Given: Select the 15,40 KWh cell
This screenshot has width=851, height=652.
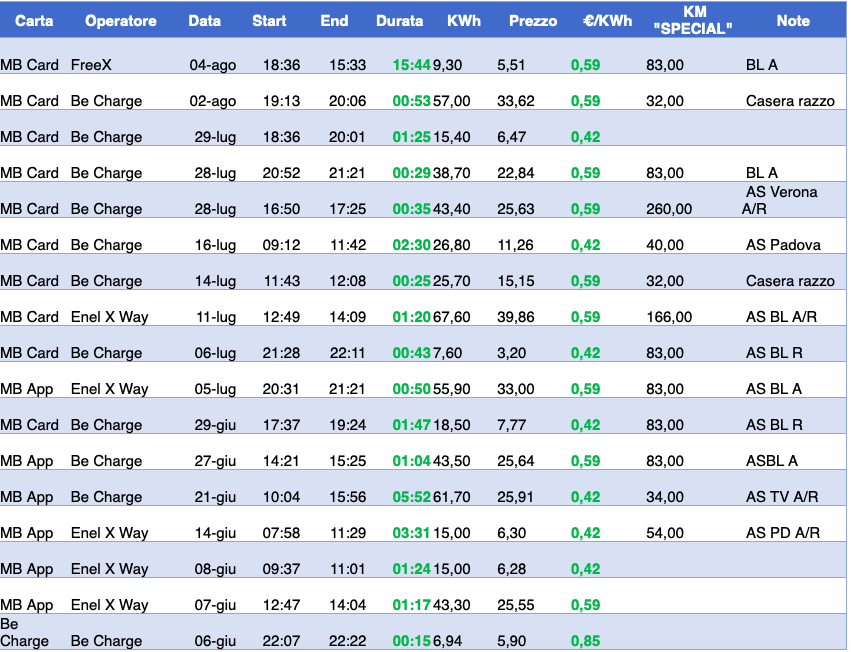Looking at the screenshot, I should pyautogui.click(x=452, y=137).
